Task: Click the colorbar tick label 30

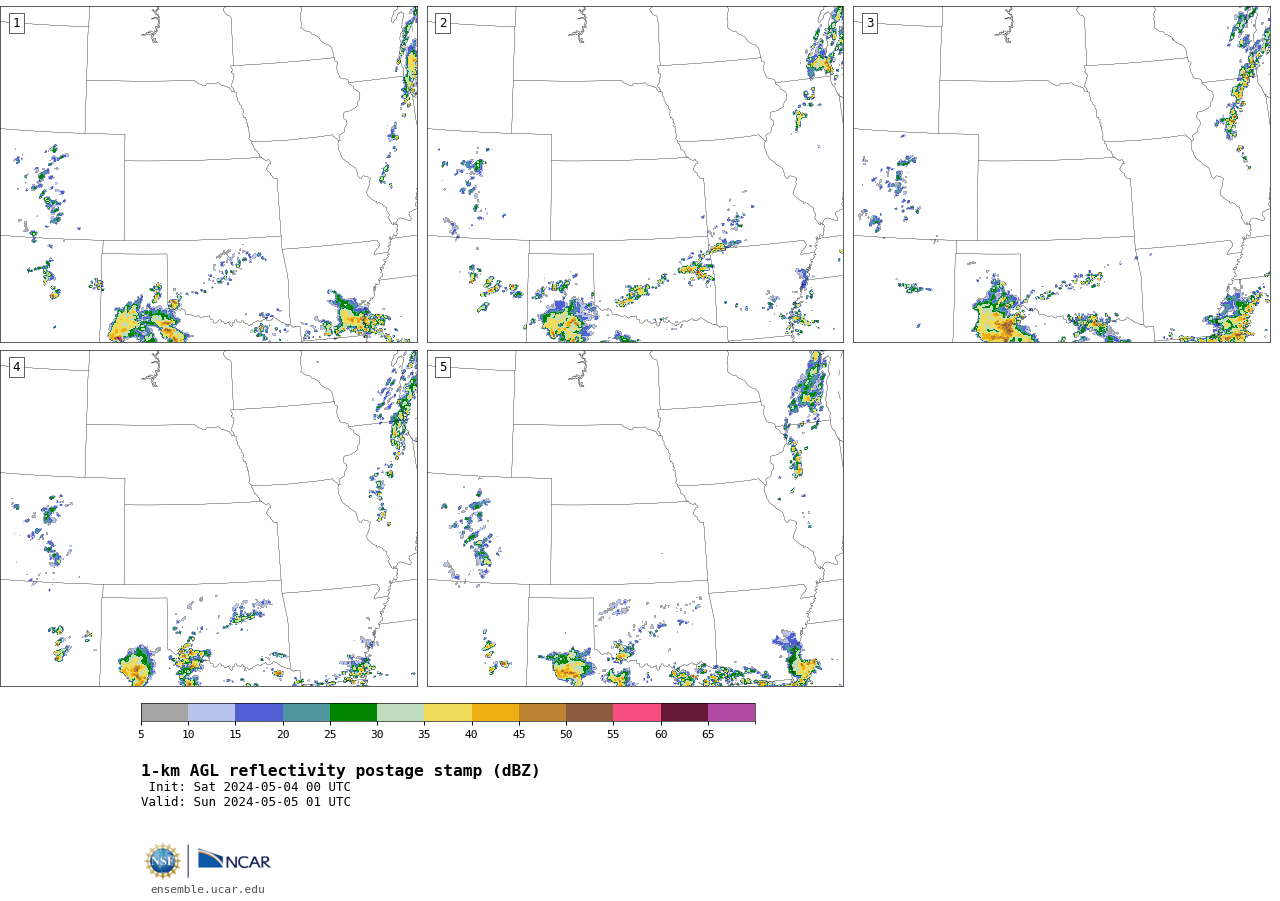Action: point(377,735)
